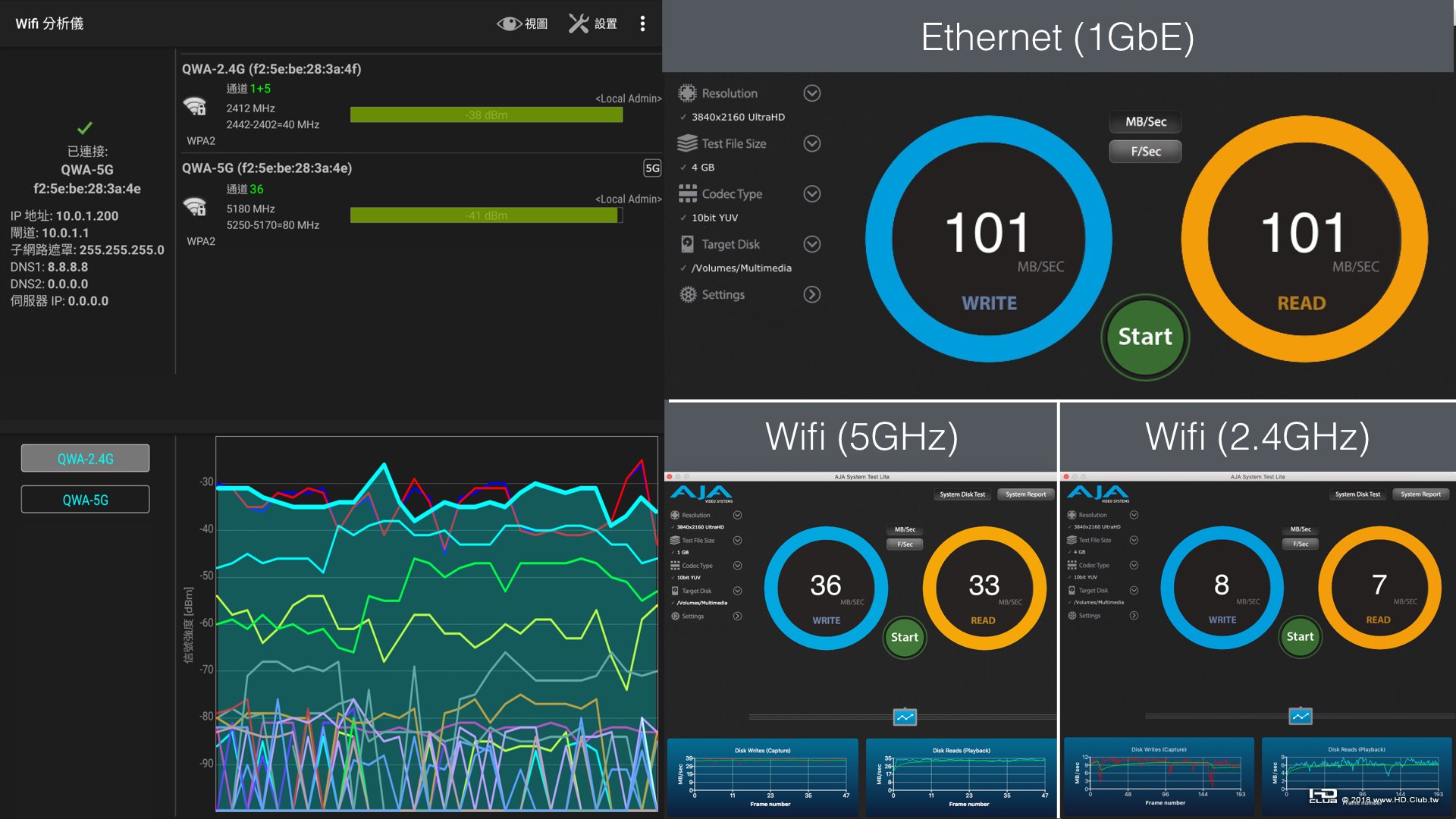Open the tools Settings icon in Wifi analyzer
The height and width of the screenshot is (819, 1456).
(593, 24)
